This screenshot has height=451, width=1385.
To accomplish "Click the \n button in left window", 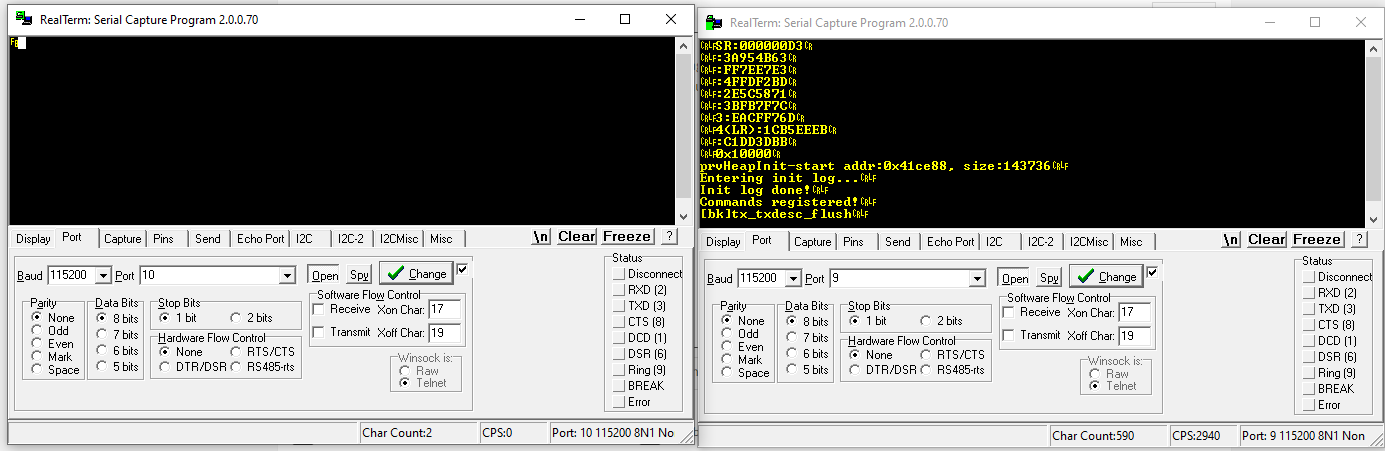I will pyautogui.click(x=541, y=237).
